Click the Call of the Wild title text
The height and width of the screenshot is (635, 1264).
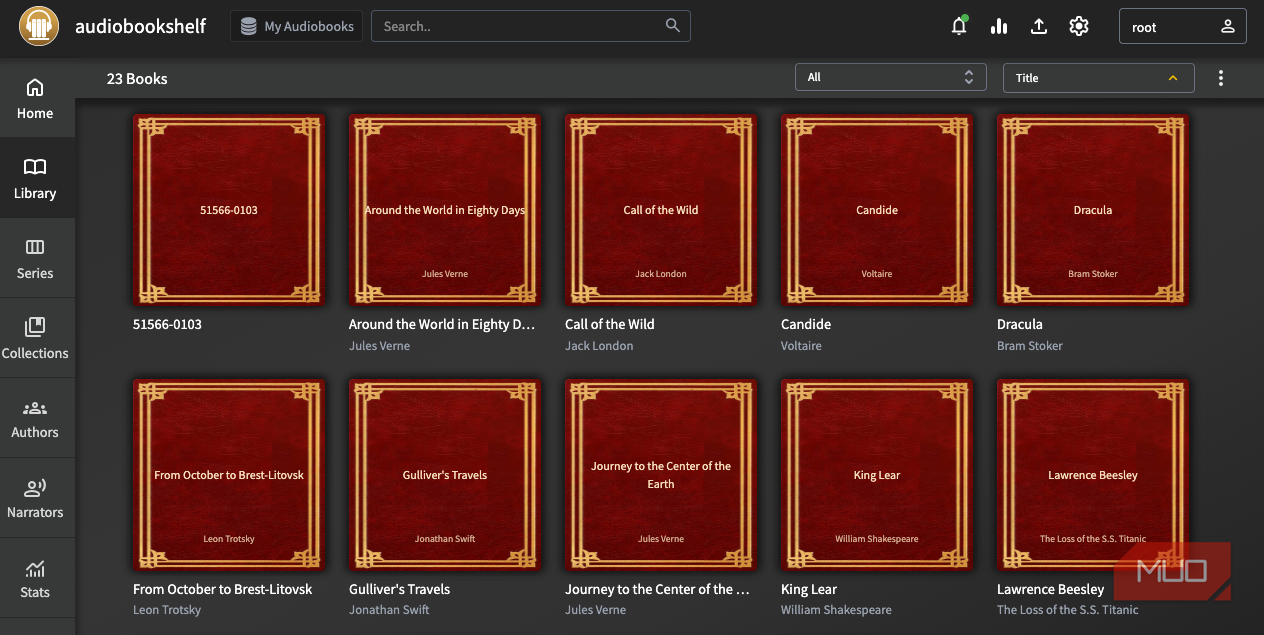click(610, 324)
